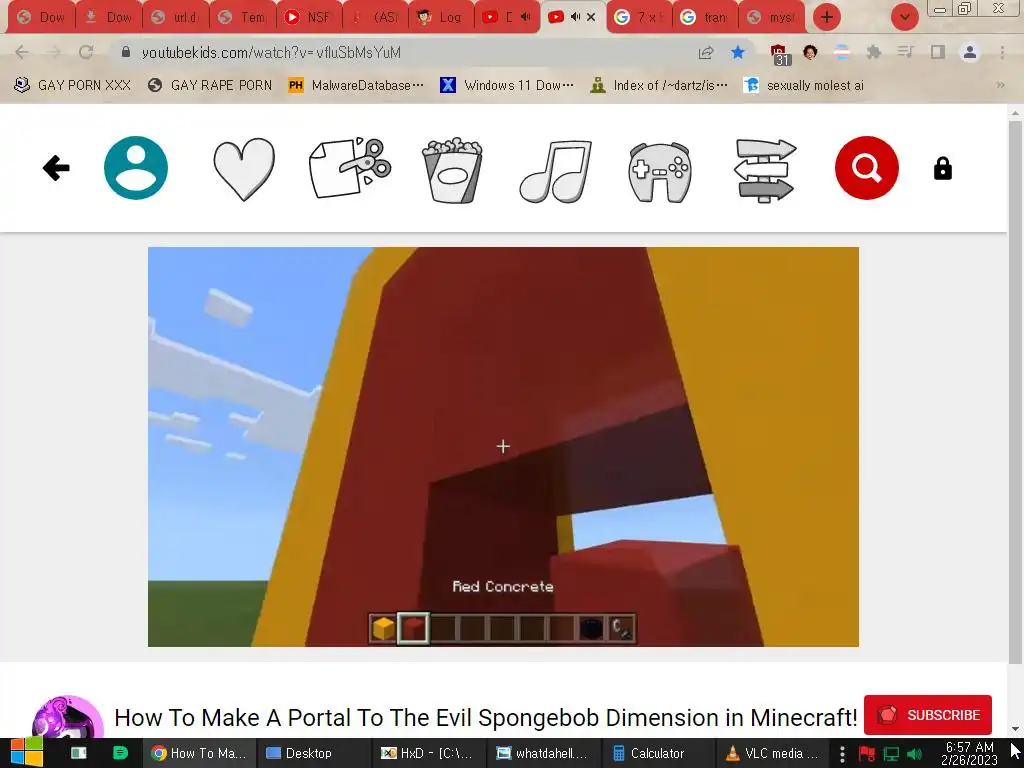Switch to the whatdahell… taskbar window

[x=545, y=753]
